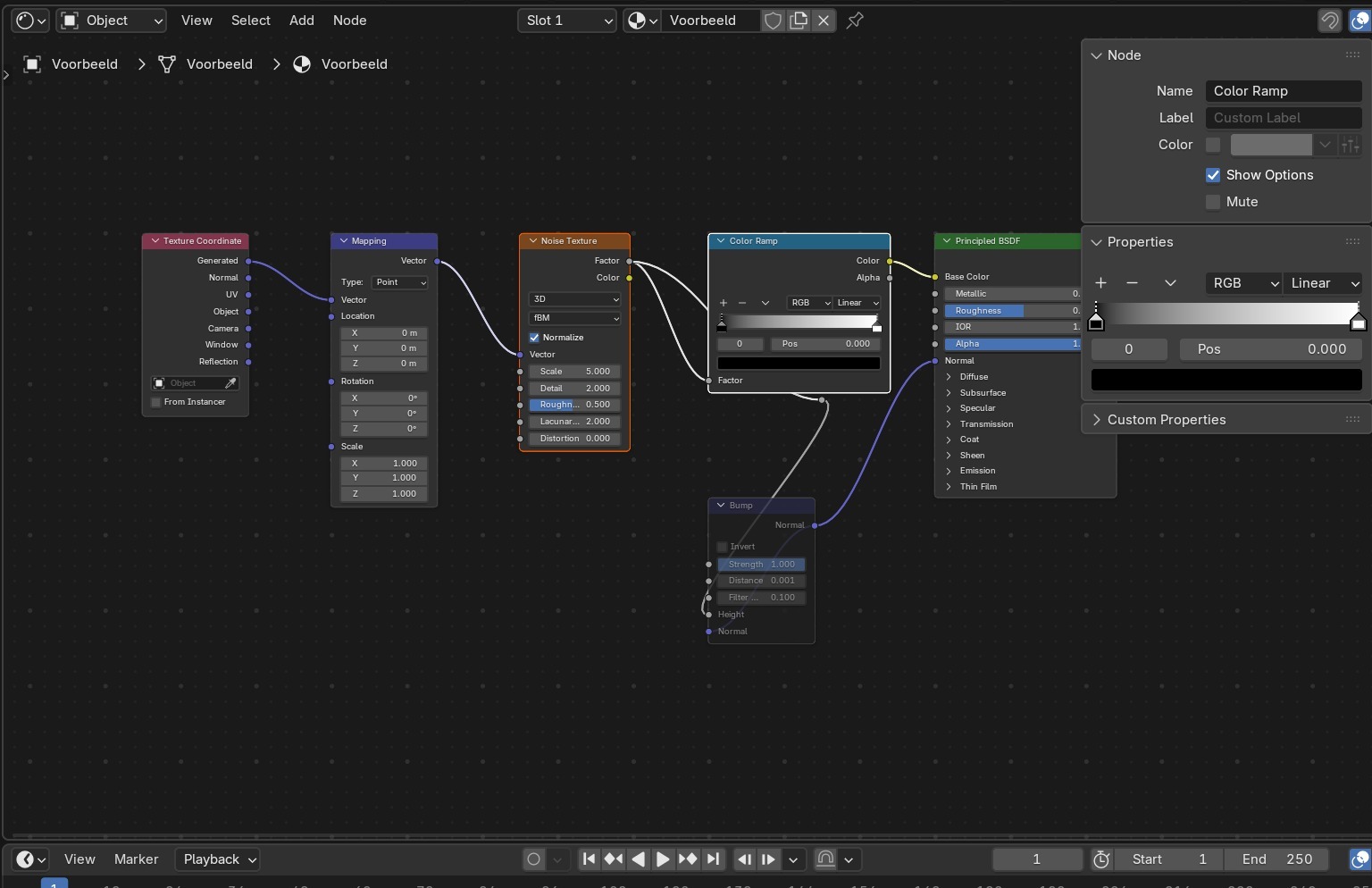
Task: Toggle the auto keying record button
Action: tap(534, 859)
